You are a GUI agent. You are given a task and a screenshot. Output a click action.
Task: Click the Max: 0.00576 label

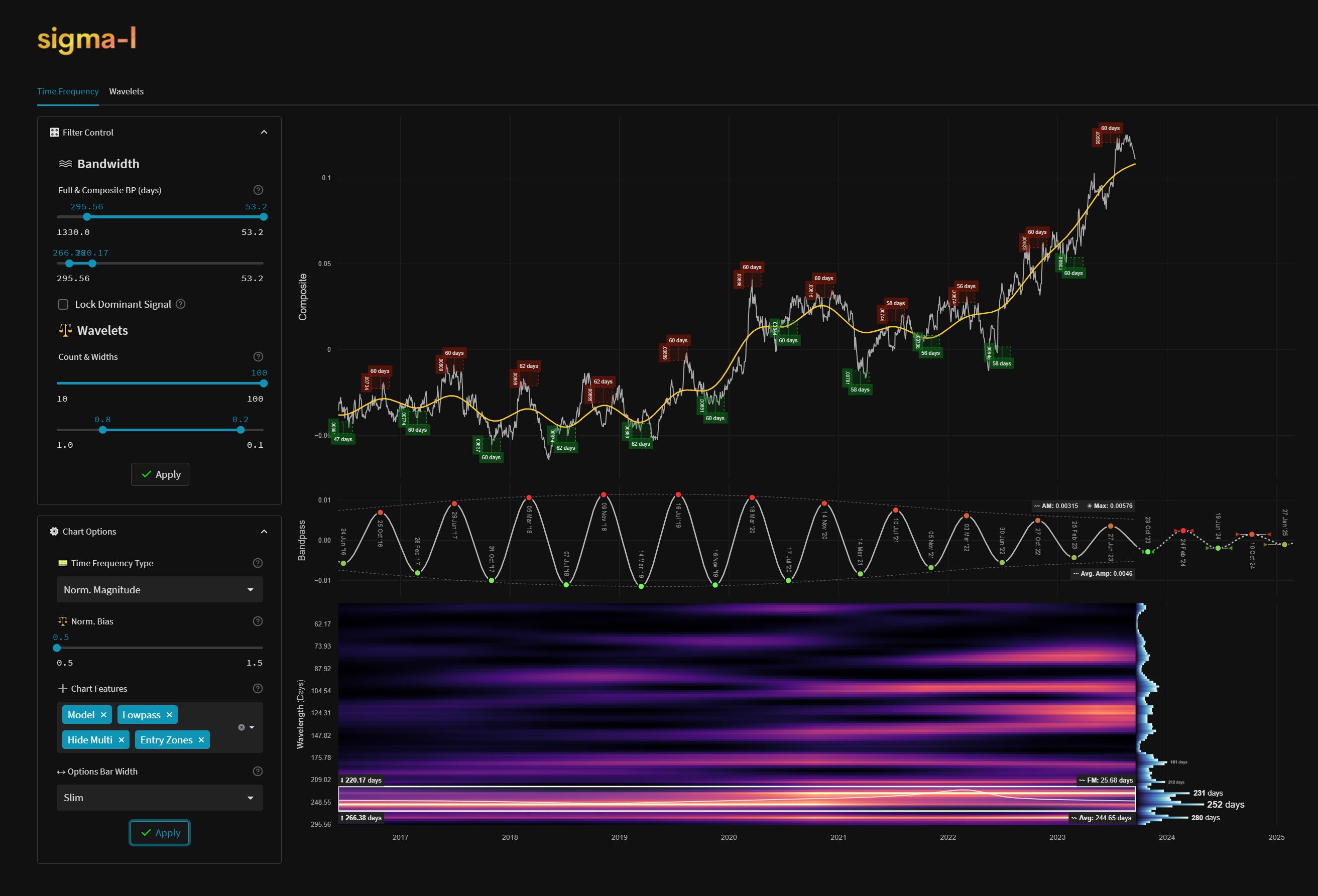(1109, 506)
